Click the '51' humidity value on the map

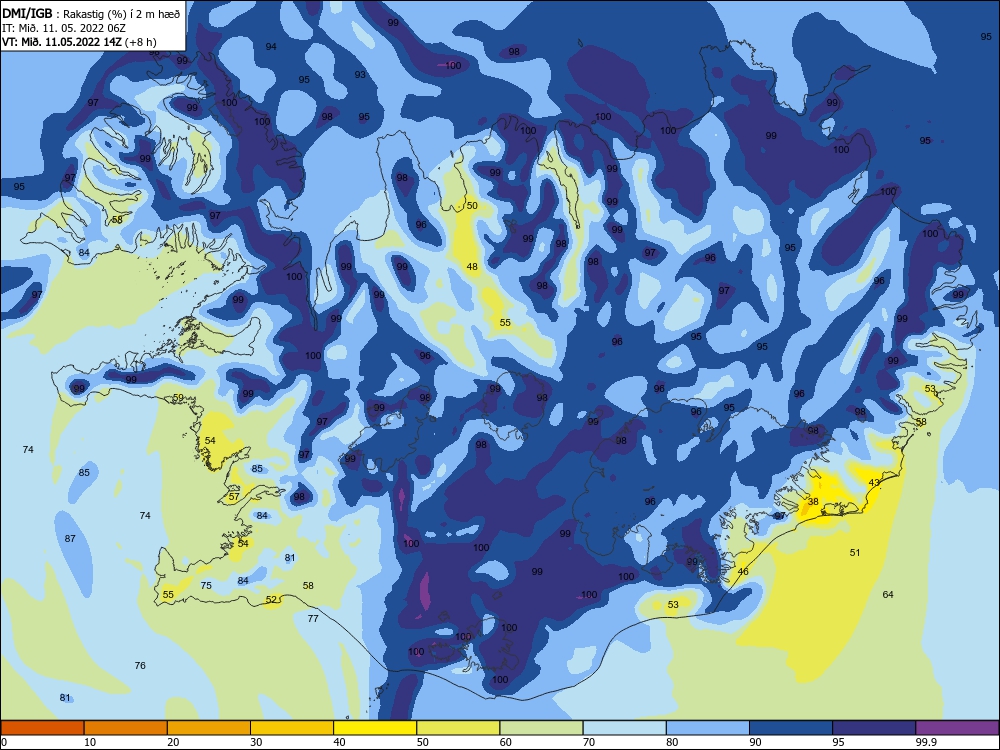click(855, 552)
